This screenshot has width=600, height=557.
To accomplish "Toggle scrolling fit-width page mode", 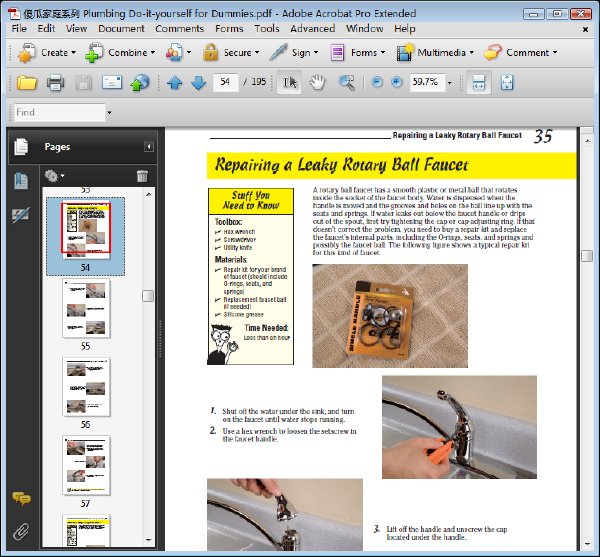I will [479, 82].
